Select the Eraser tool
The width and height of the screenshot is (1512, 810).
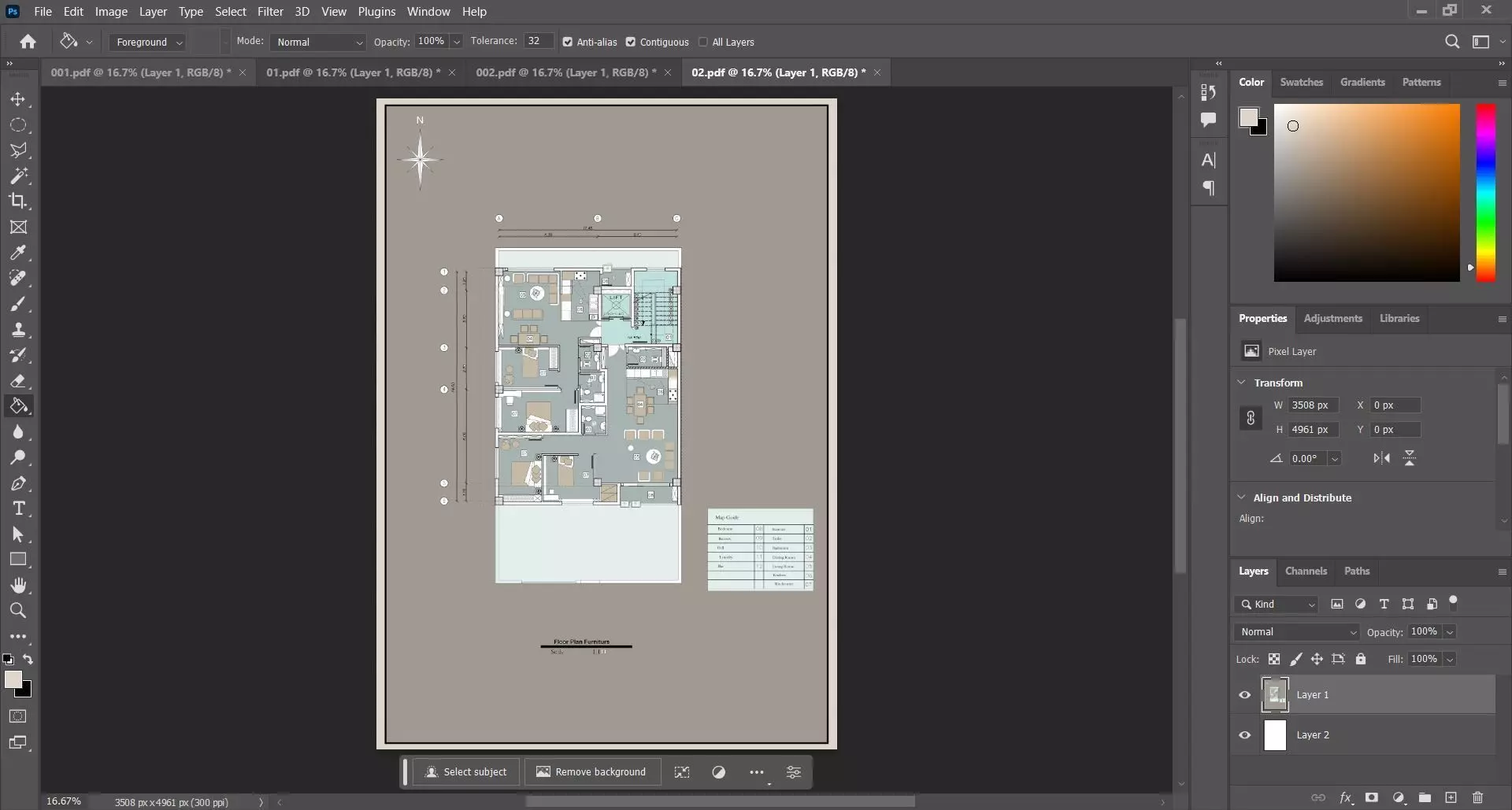pyautogui.click(x=18, y=381)
